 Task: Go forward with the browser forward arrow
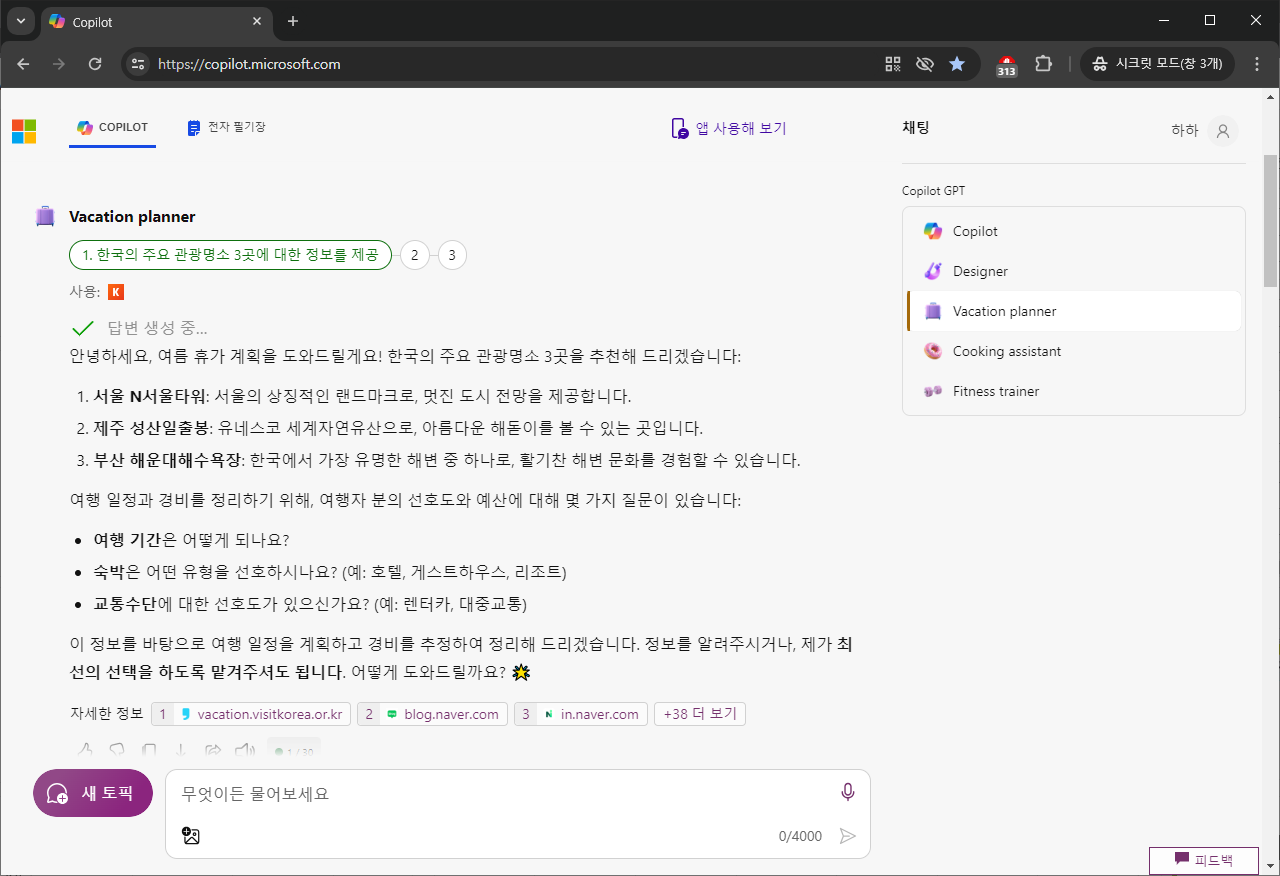tap(59, 64)
